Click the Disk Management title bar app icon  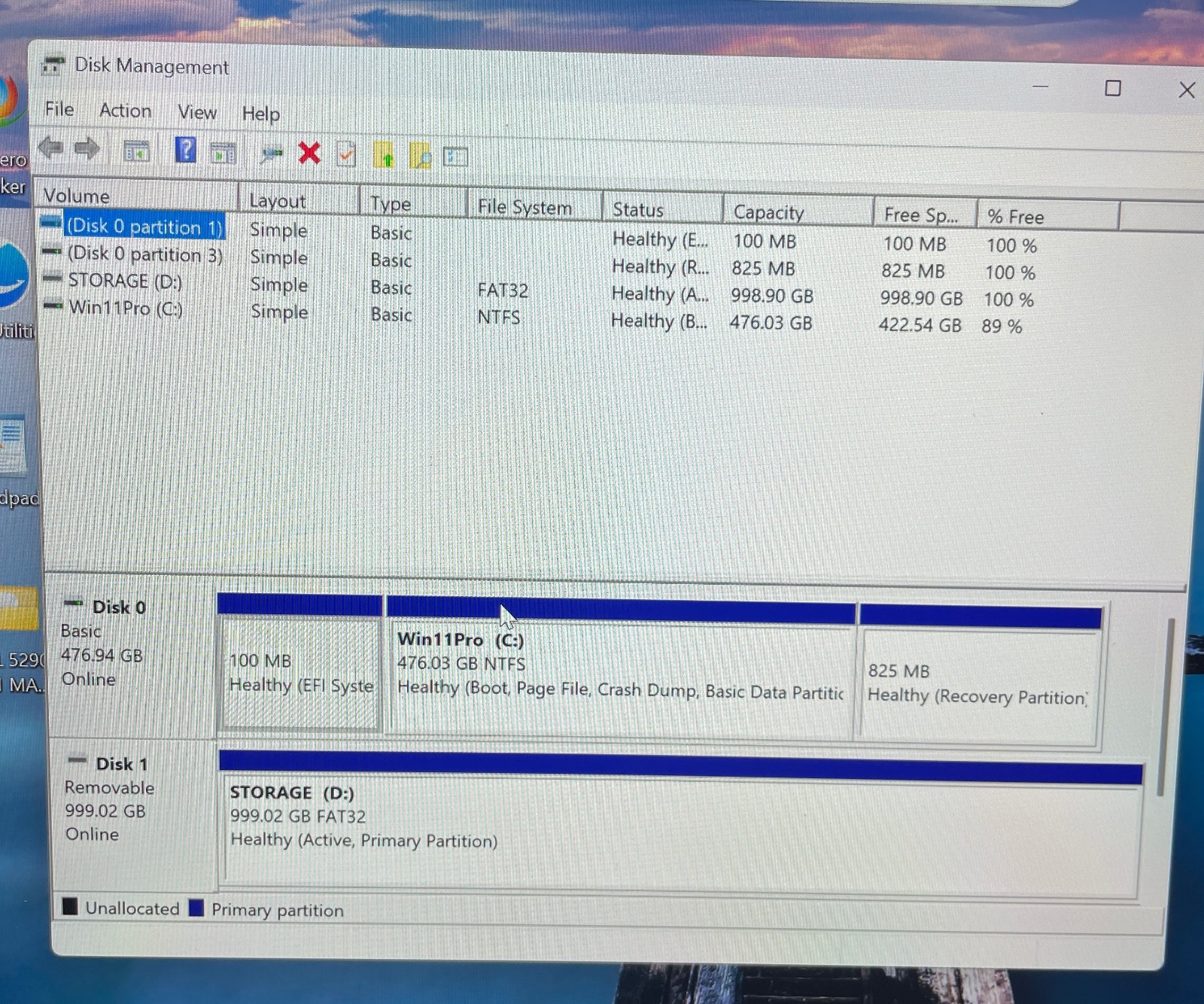point(52,65)
